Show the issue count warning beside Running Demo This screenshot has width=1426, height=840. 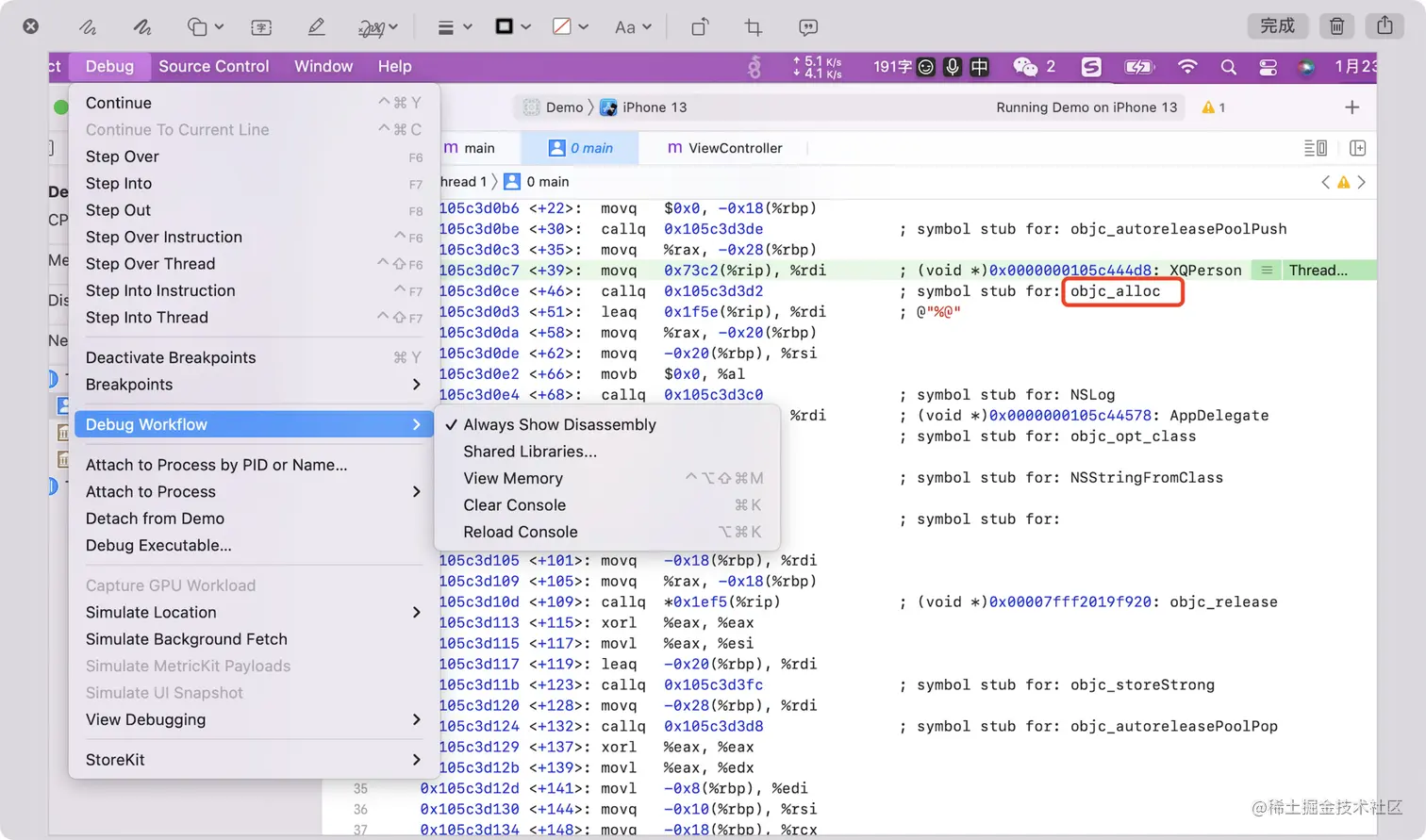(x=1214, y=107)
